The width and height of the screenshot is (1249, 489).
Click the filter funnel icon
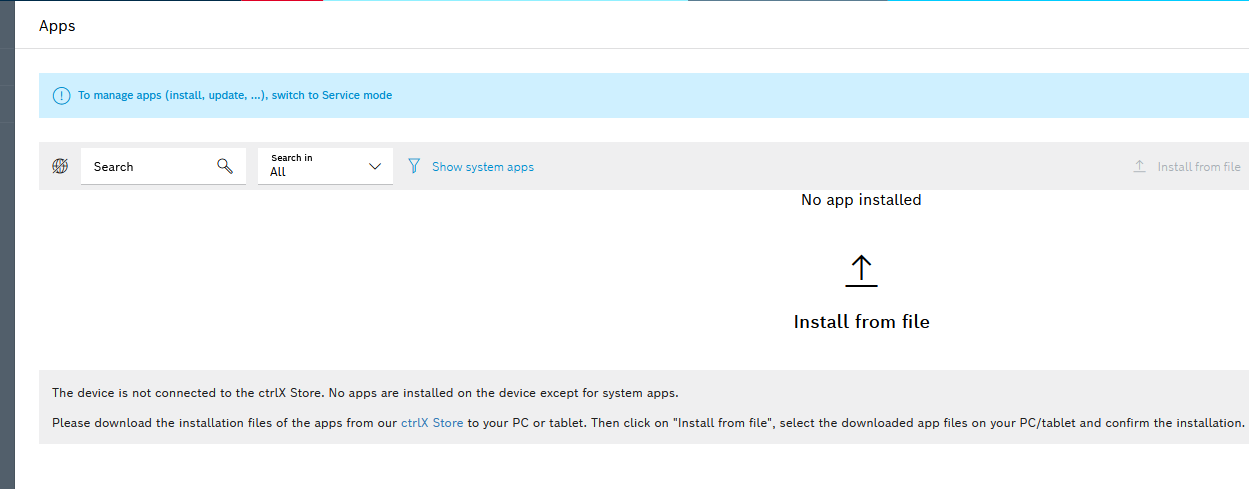click(x=414, y=166)
